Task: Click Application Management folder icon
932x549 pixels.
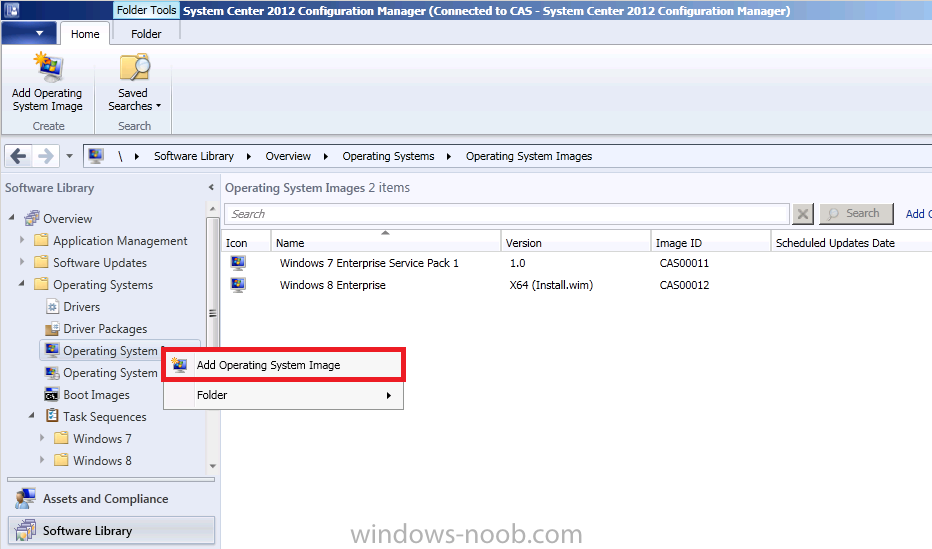Action: [x=41, y=240]
